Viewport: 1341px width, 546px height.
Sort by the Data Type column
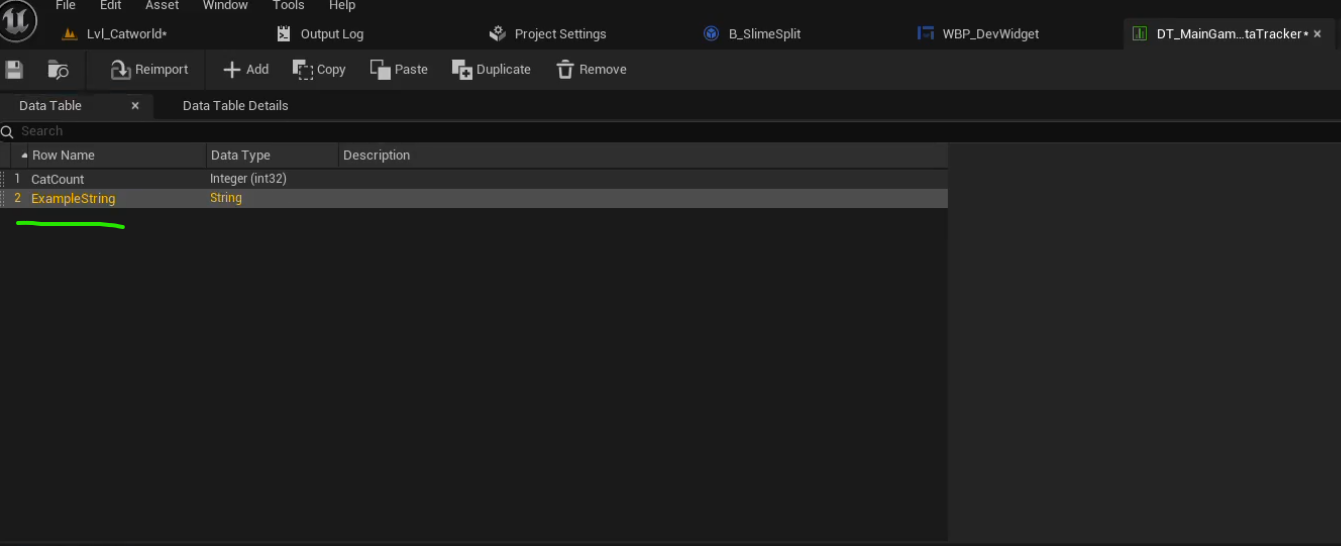(x=272, y=155)
